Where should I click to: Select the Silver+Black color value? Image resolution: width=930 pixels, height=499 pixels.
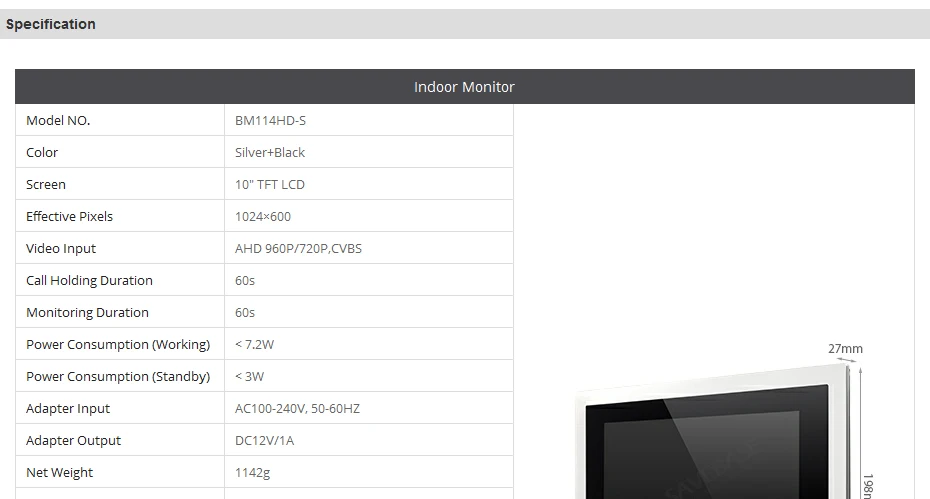[270, 152]
